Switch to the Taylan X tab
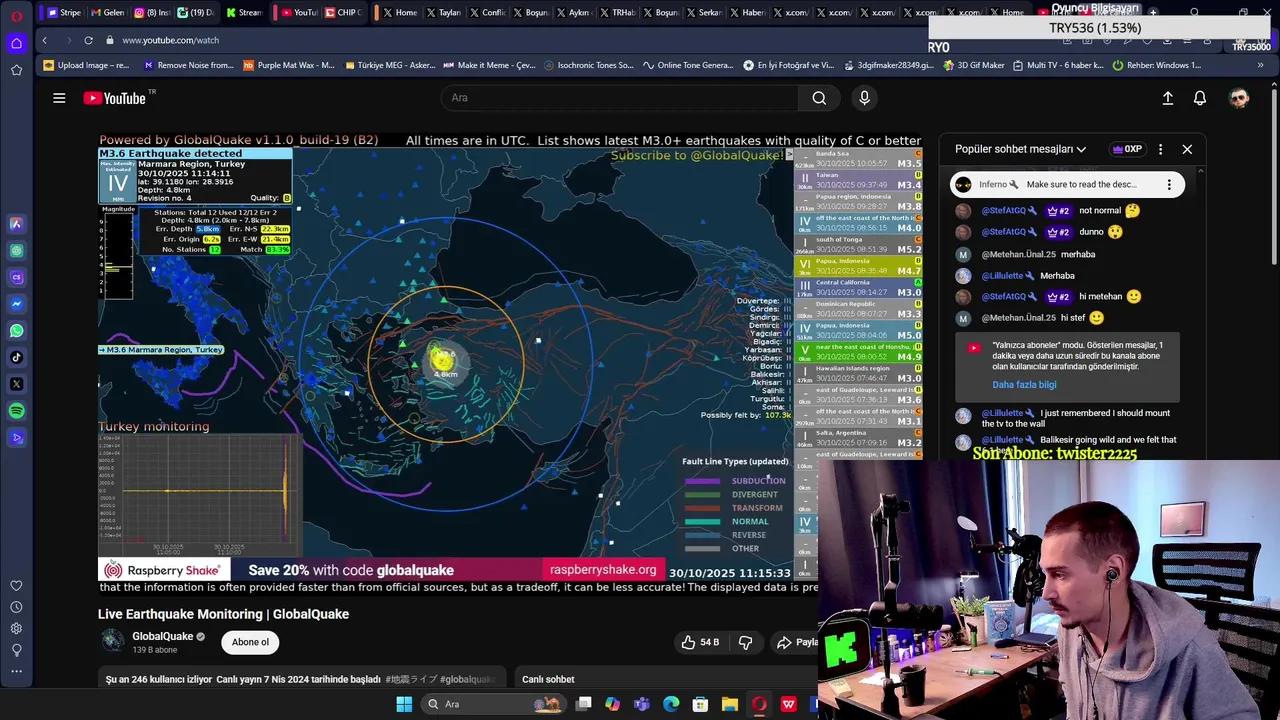Screen dimensions: 1280x720 click(444, 12)
